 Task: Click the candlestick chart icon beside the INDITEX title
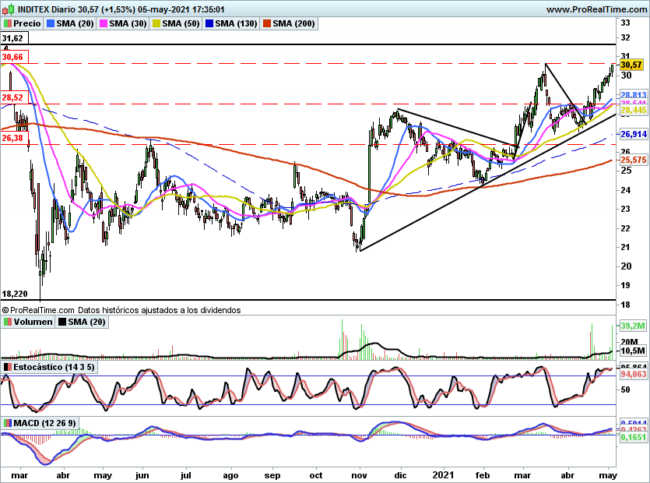point(7,9)
